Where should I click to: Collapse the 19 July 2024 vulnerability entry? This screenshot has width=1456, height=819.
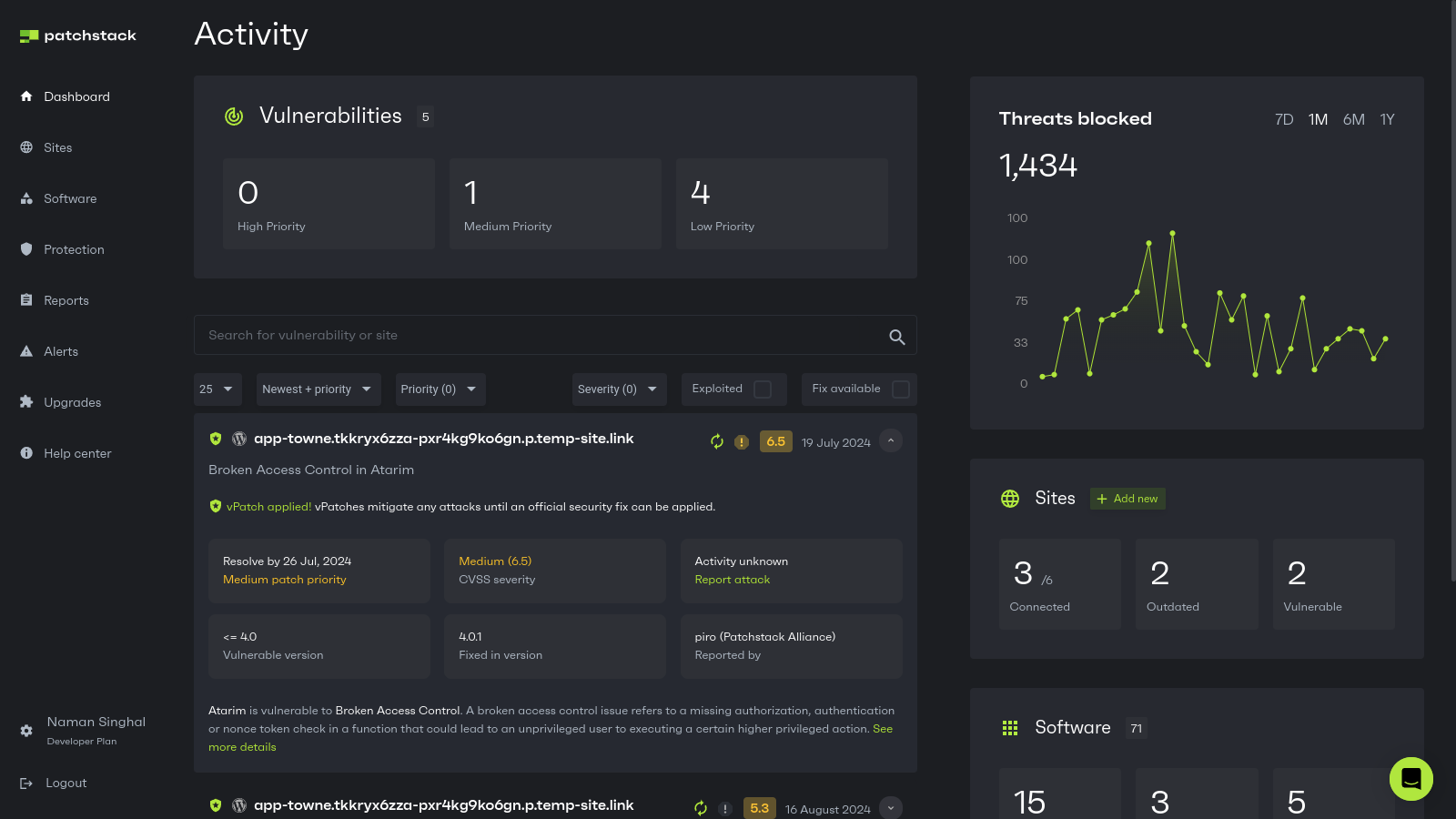coord(891,441)
